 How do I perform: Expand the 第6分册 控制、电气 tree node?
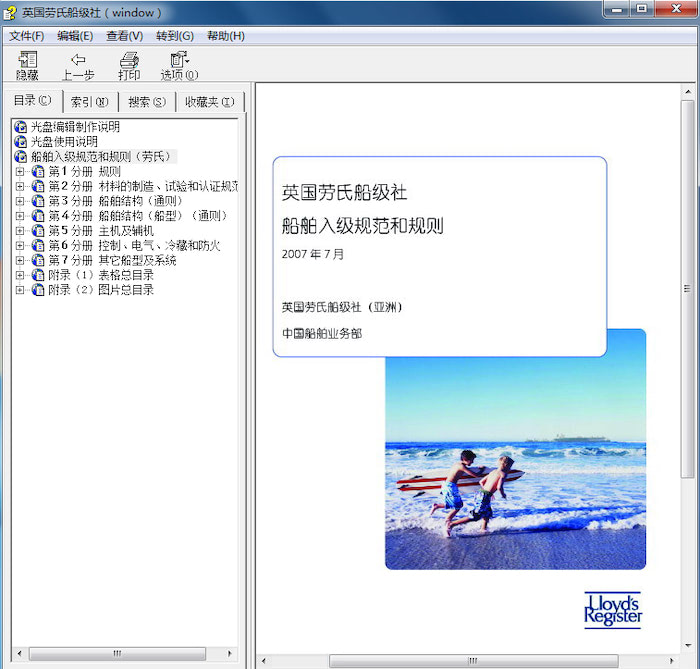(x=20, y=246)
